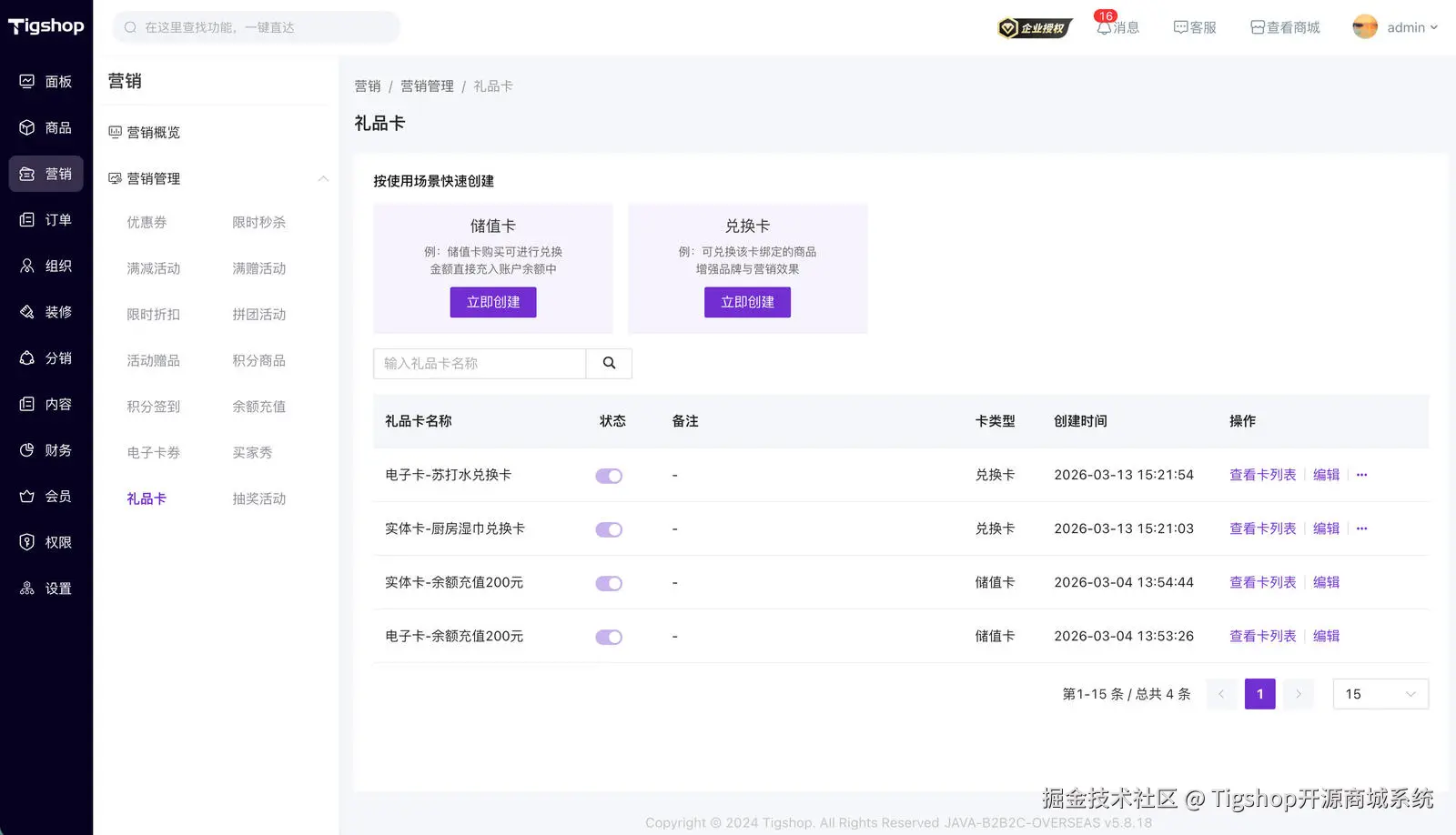This screenshot has width=1456, height=835.
Task: Open 限时折扣 menu item
Action: 153,314
